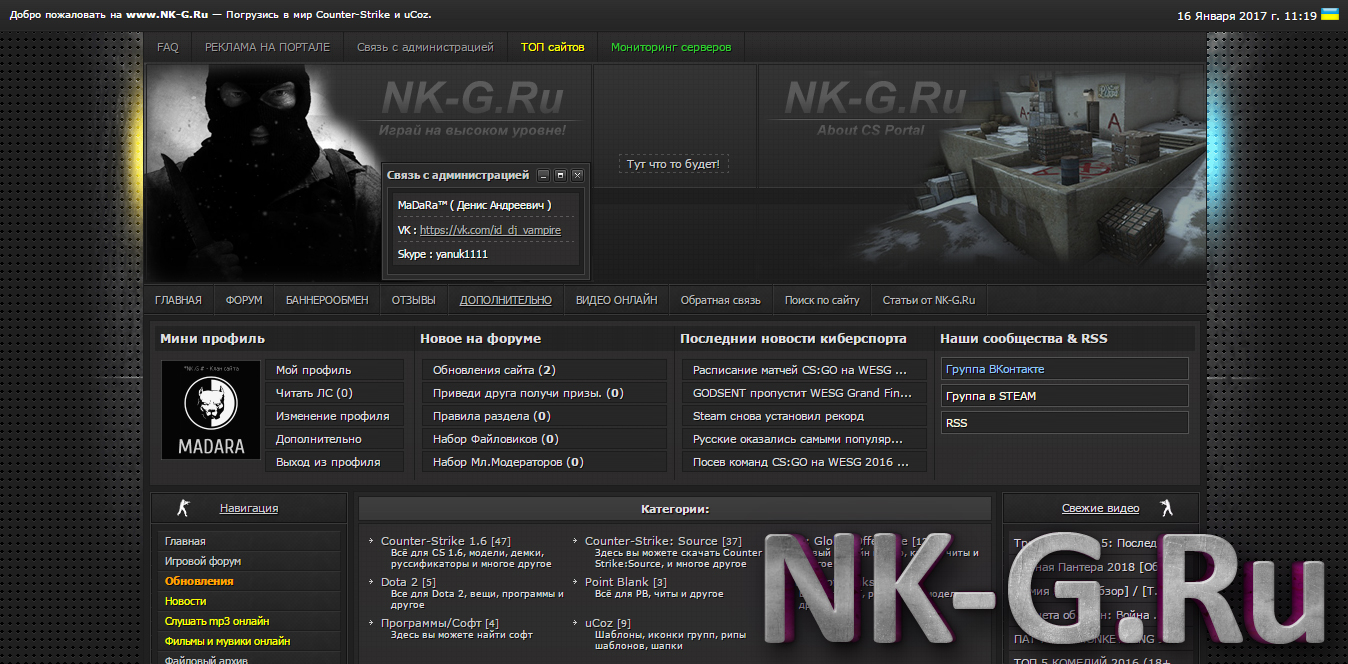Open ОТЗЫВЫ navigation item

(414, 300)
